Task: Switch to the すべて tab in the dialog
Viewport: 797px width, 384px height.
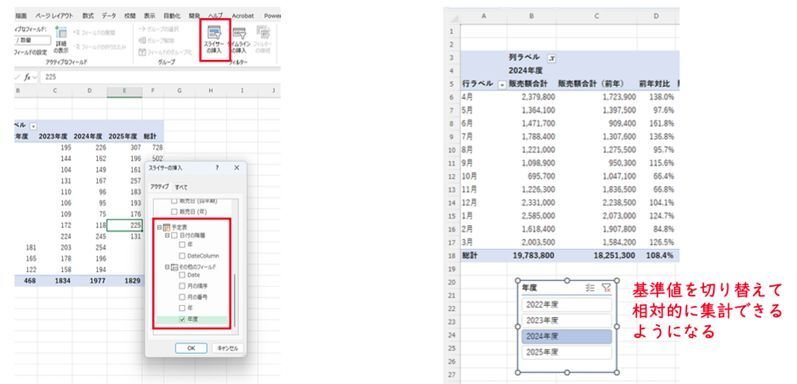Action: point(181,187)
